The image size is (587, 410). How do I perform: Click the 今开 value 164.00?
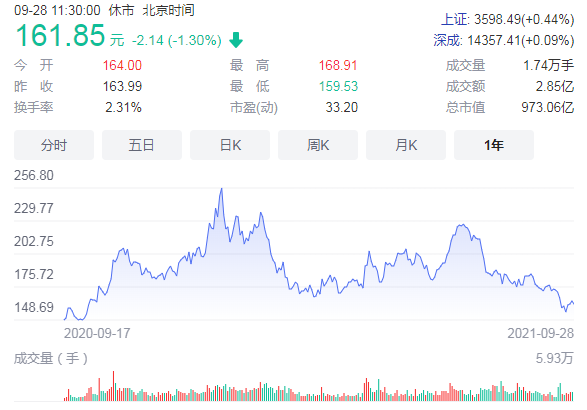[x=122, y=65]
